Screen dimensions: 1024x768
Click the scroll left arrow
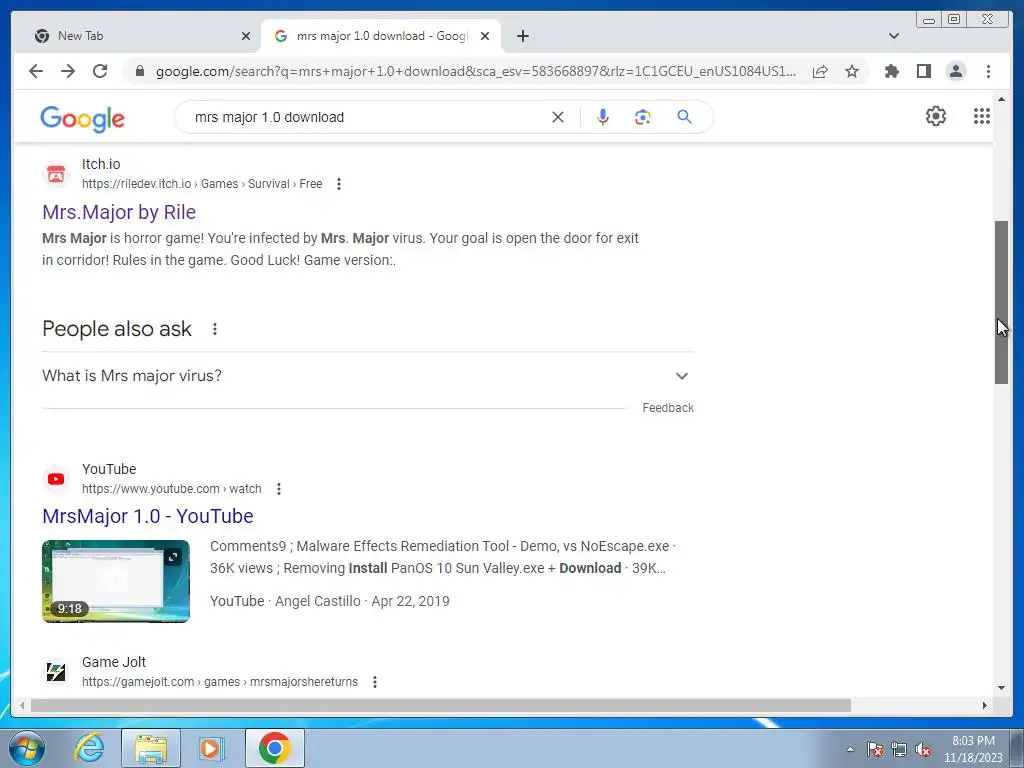coord(22,705)
